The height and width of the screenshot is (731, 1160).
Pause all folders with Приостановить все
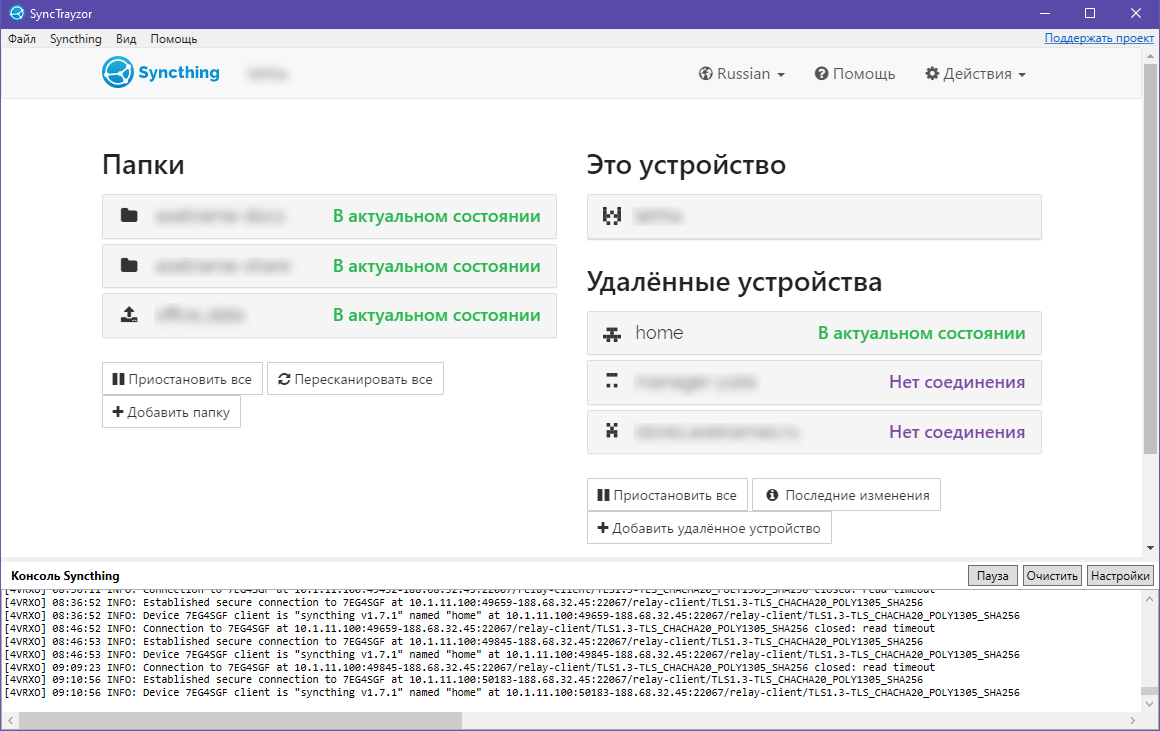(x=182, y=379)
